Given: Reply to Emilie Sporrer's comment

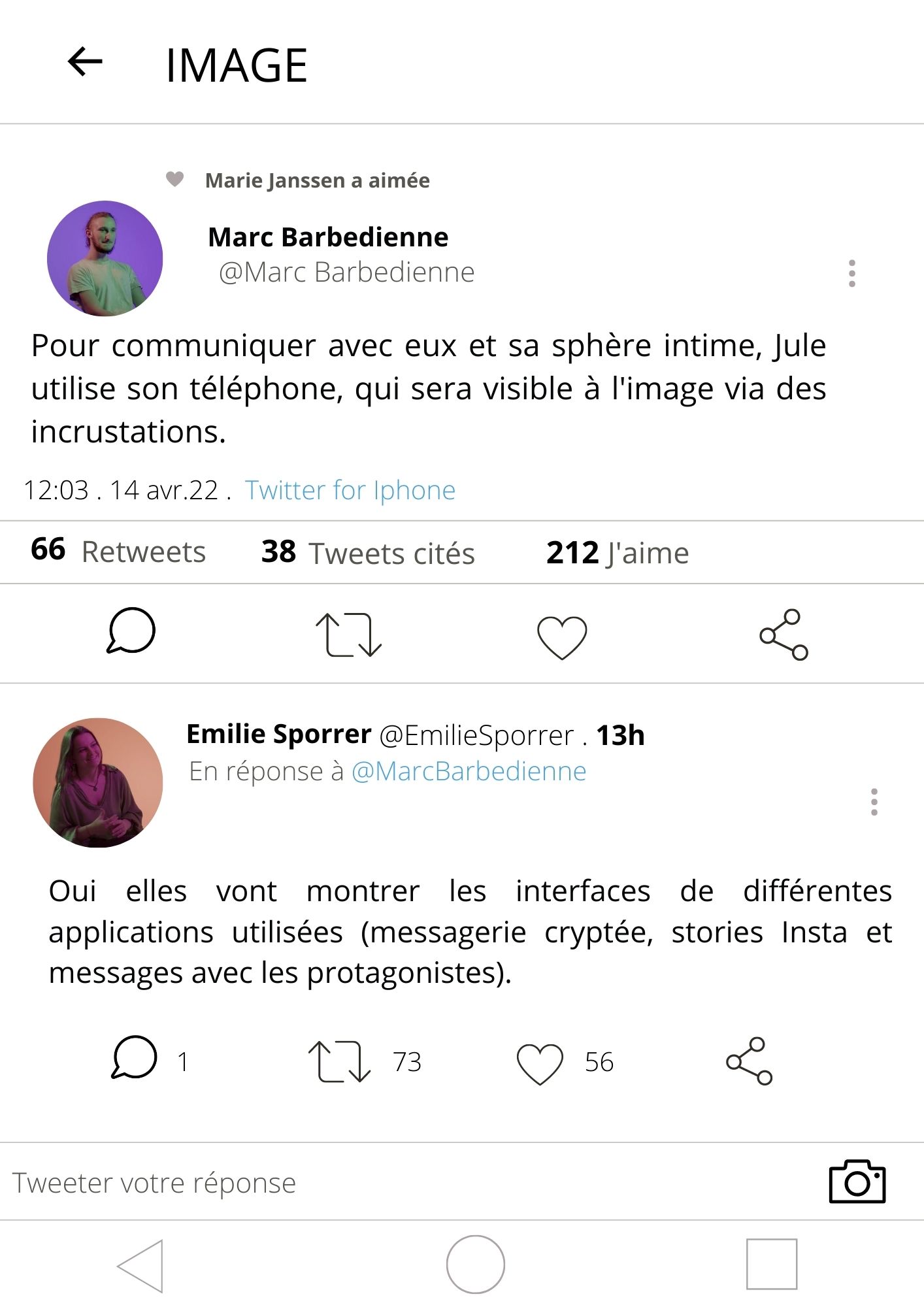Looking at the screenshot, I should pyautogui.click(x=135, y=1057).
